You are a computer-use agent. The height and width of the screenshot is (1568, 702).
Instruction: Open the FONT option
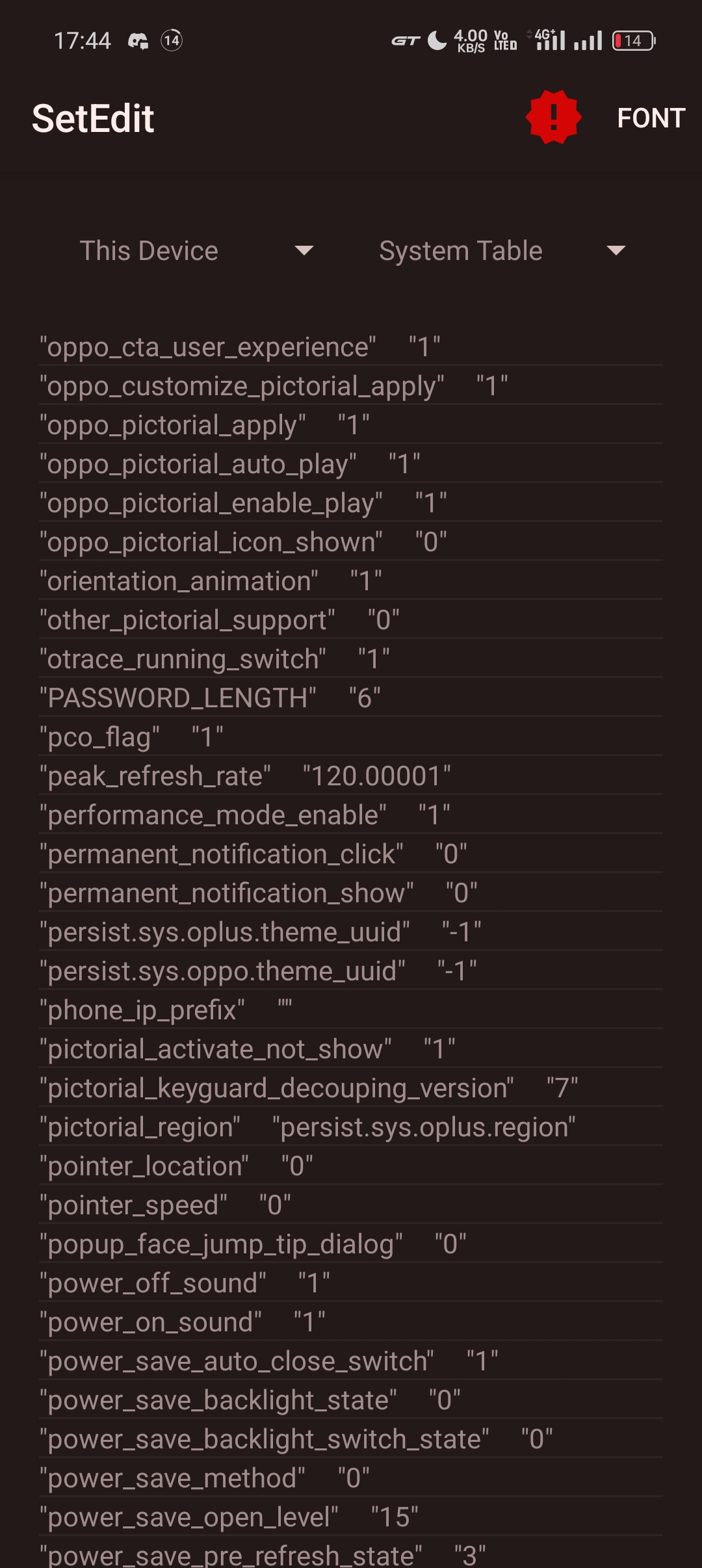tap(651, 118)
